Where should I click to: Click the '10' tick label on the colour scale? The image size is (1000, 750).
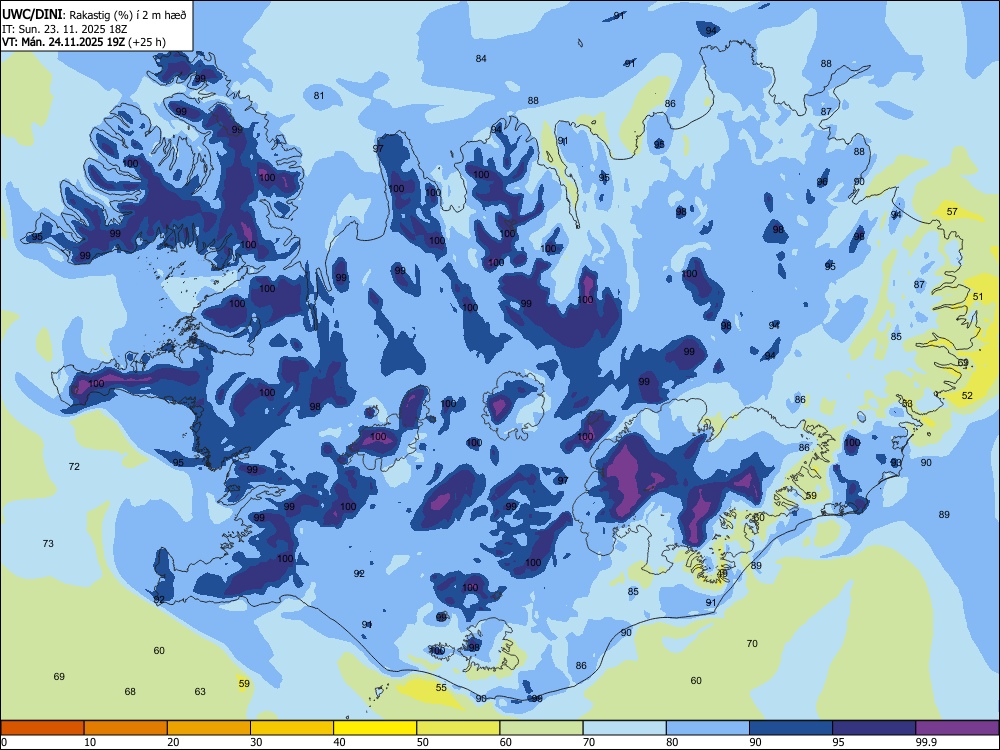tap(90, 742)
